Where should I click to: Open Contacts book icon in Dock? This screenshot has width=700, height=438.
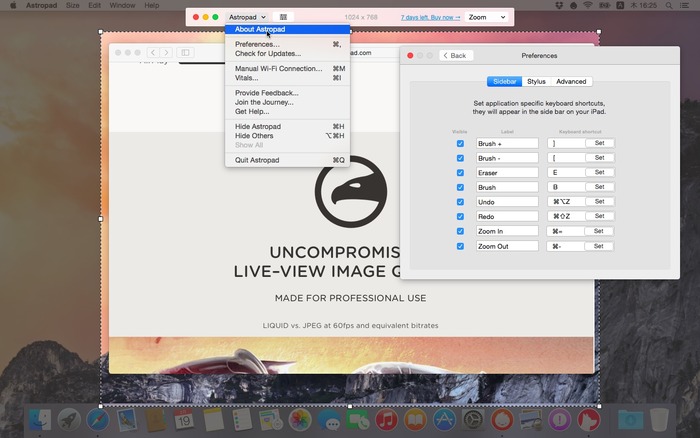click(155, 420)
